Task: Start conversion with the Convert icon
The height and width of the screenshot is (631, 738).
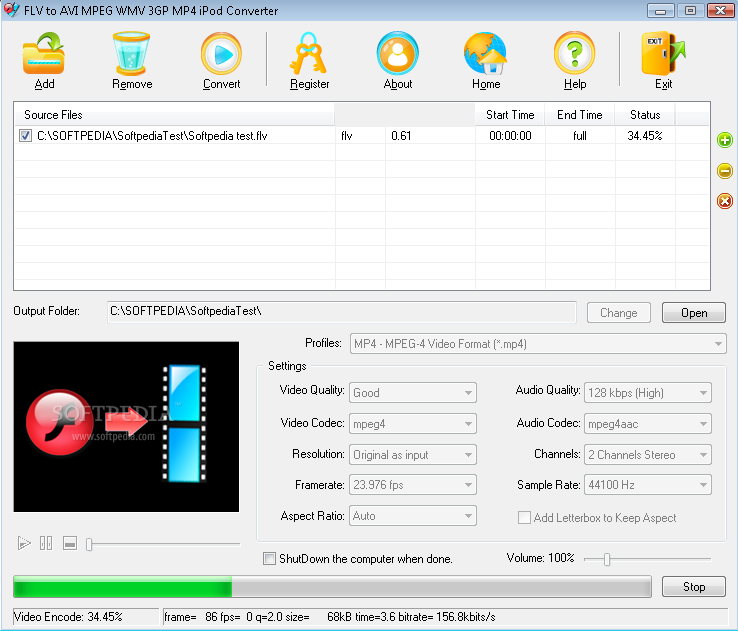Action: (221, 54)
